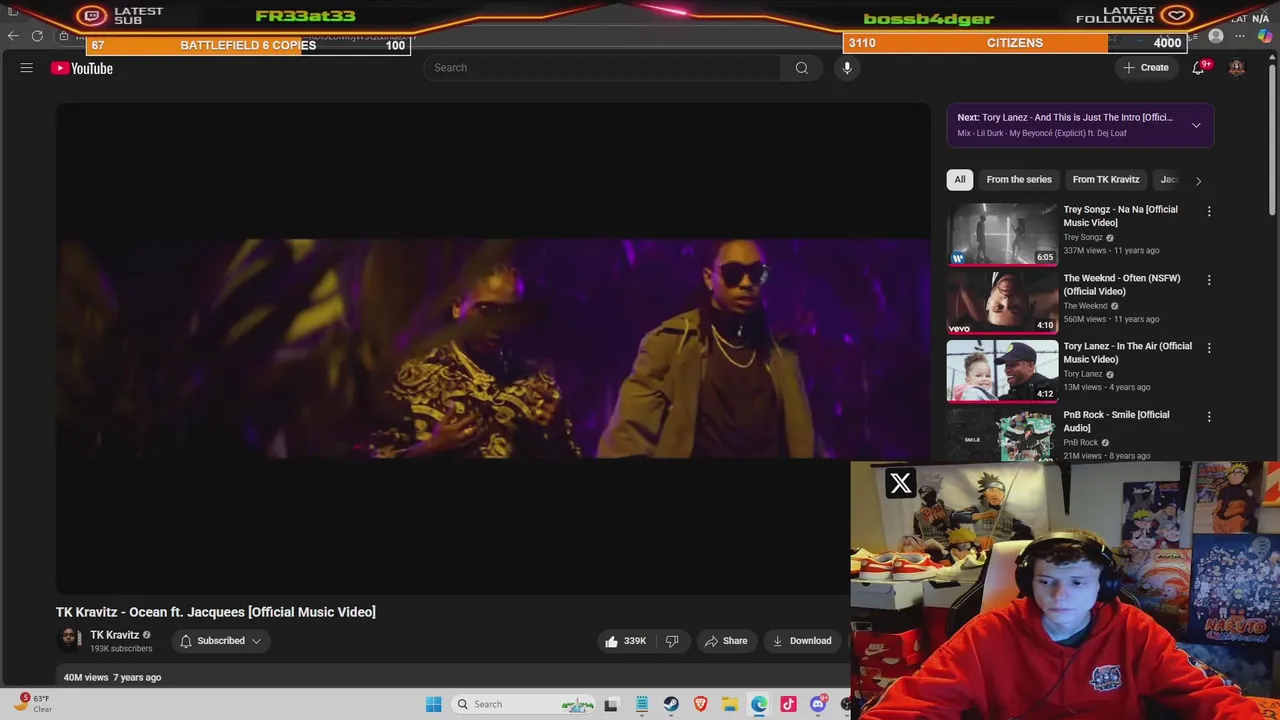1280x720 pixels.
Task: Open File Explorer from taskbar
Action: click(730, 704)
